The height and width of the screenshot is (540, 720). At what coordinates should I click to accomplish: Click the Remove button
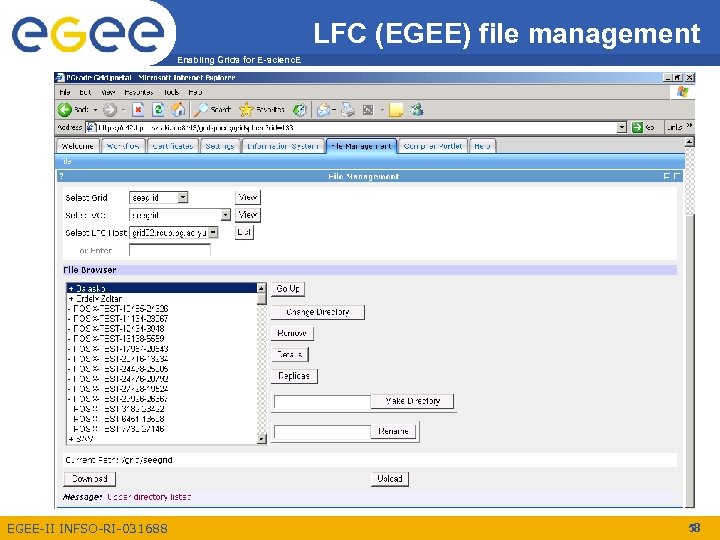coord(292,333)
